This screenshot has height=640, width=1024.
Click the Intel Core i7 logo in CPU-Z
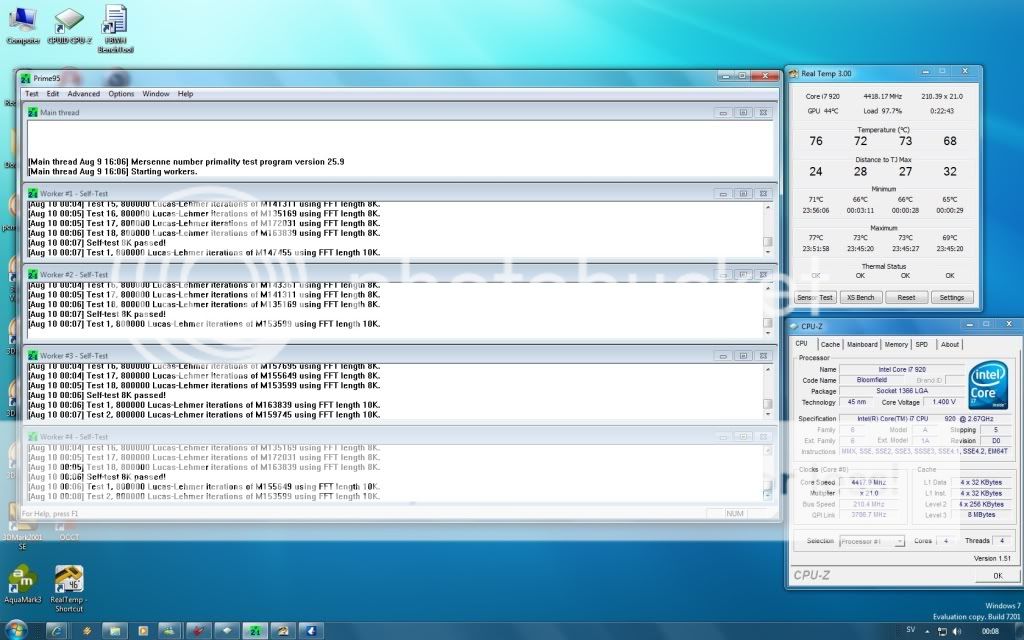987,385
